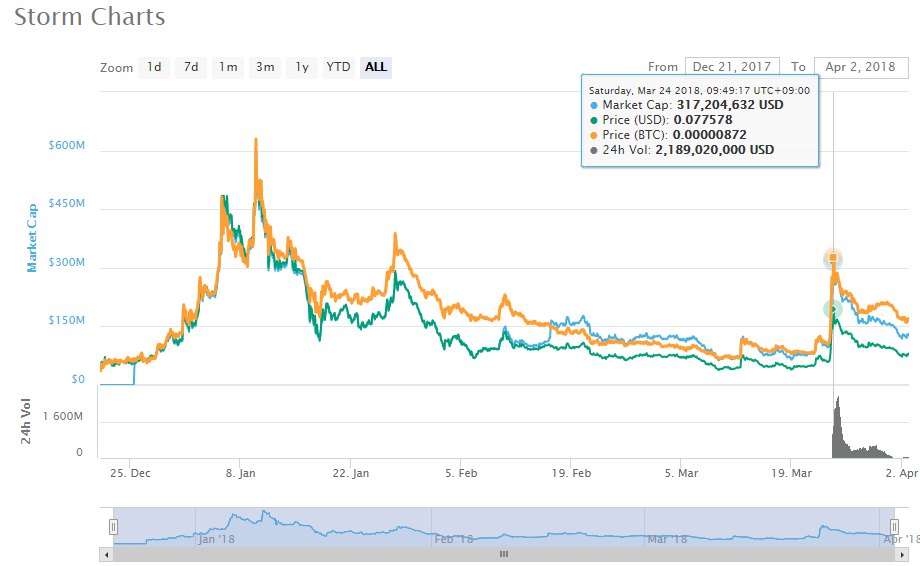Click the right navigator range handle

pos(895,526)
